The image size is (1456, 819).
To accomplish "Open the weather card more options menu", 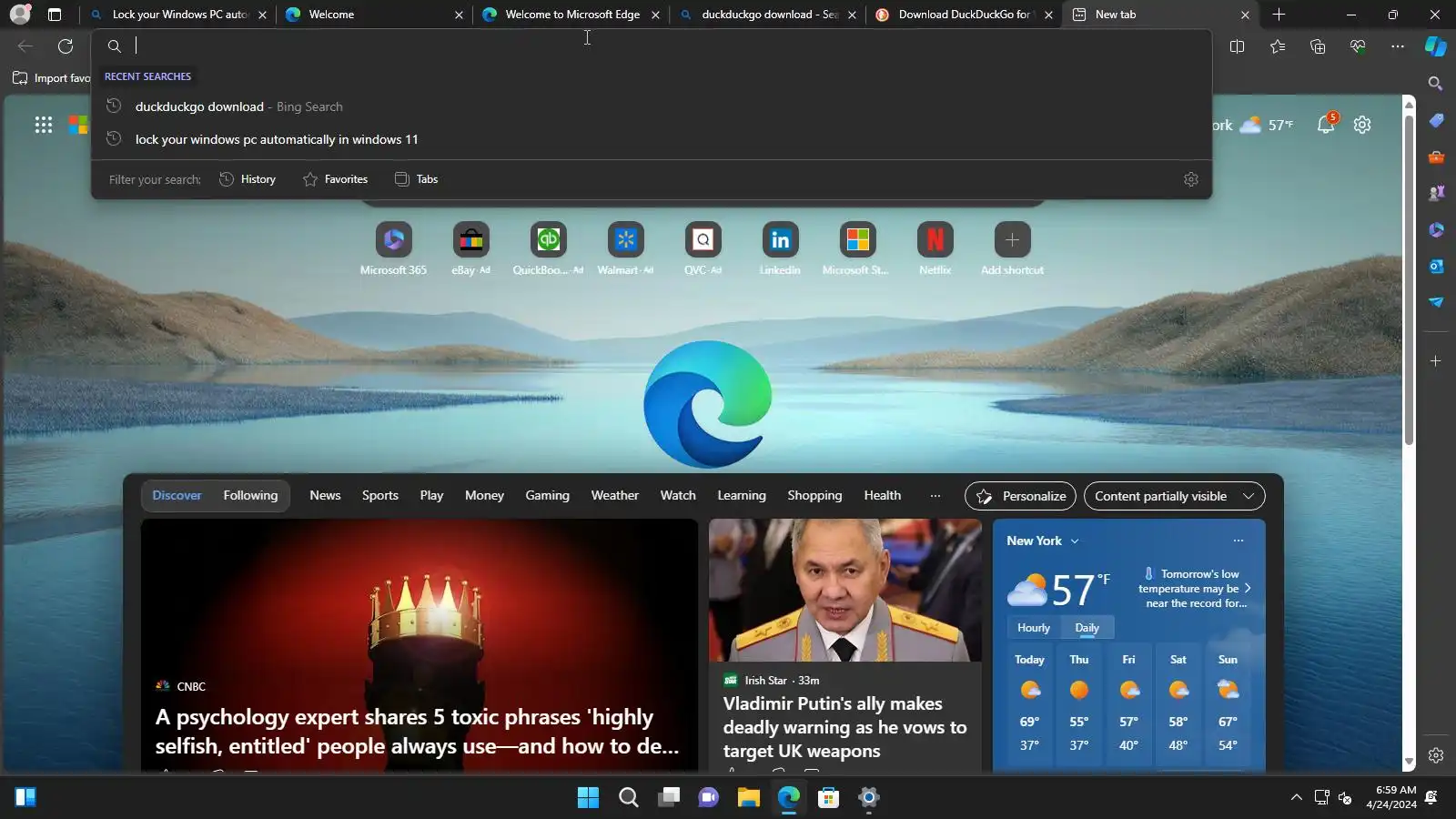I will 1239,541.
